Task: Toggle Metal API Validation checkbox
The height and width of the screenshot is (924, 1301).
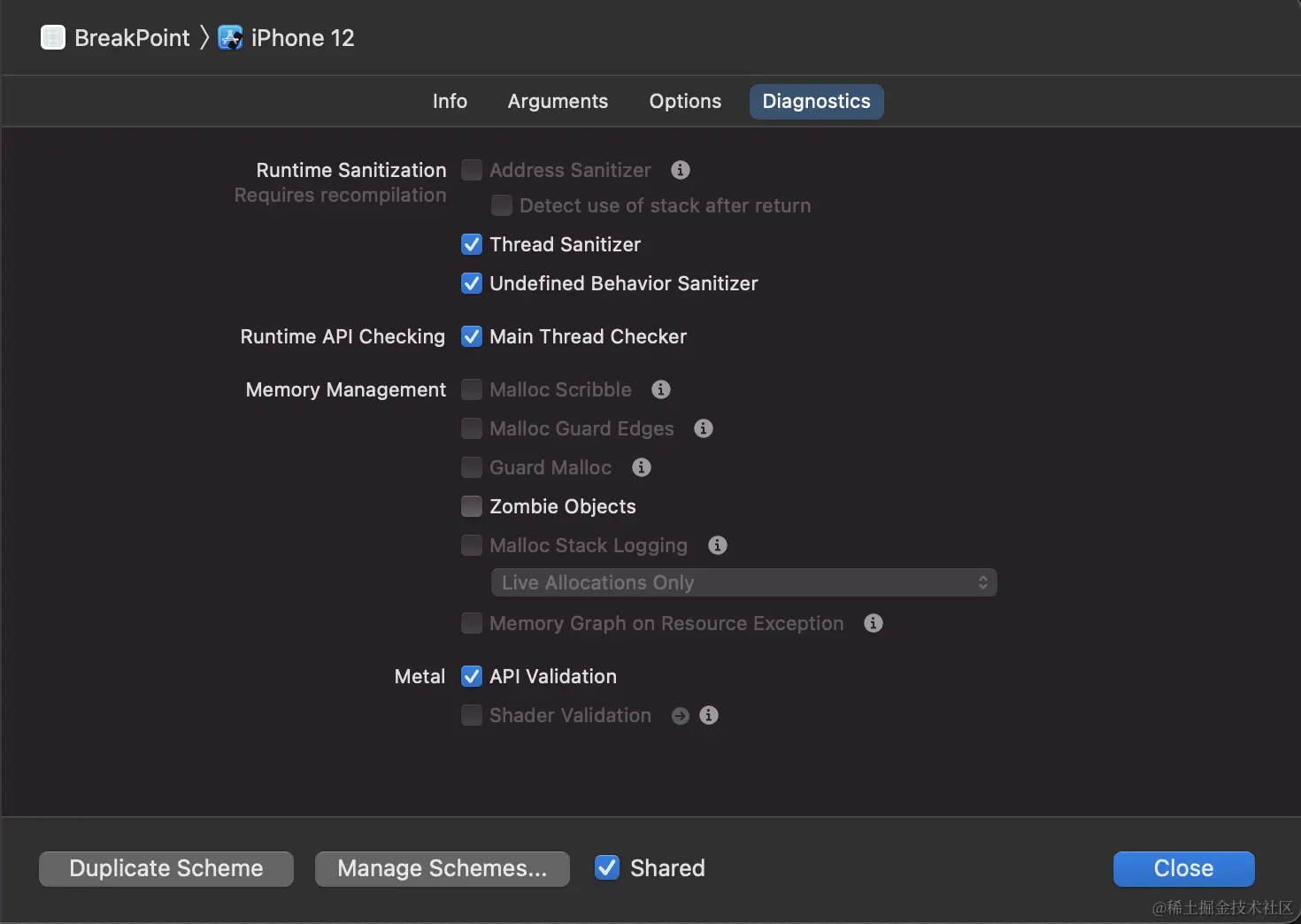Action: point(472,676)
